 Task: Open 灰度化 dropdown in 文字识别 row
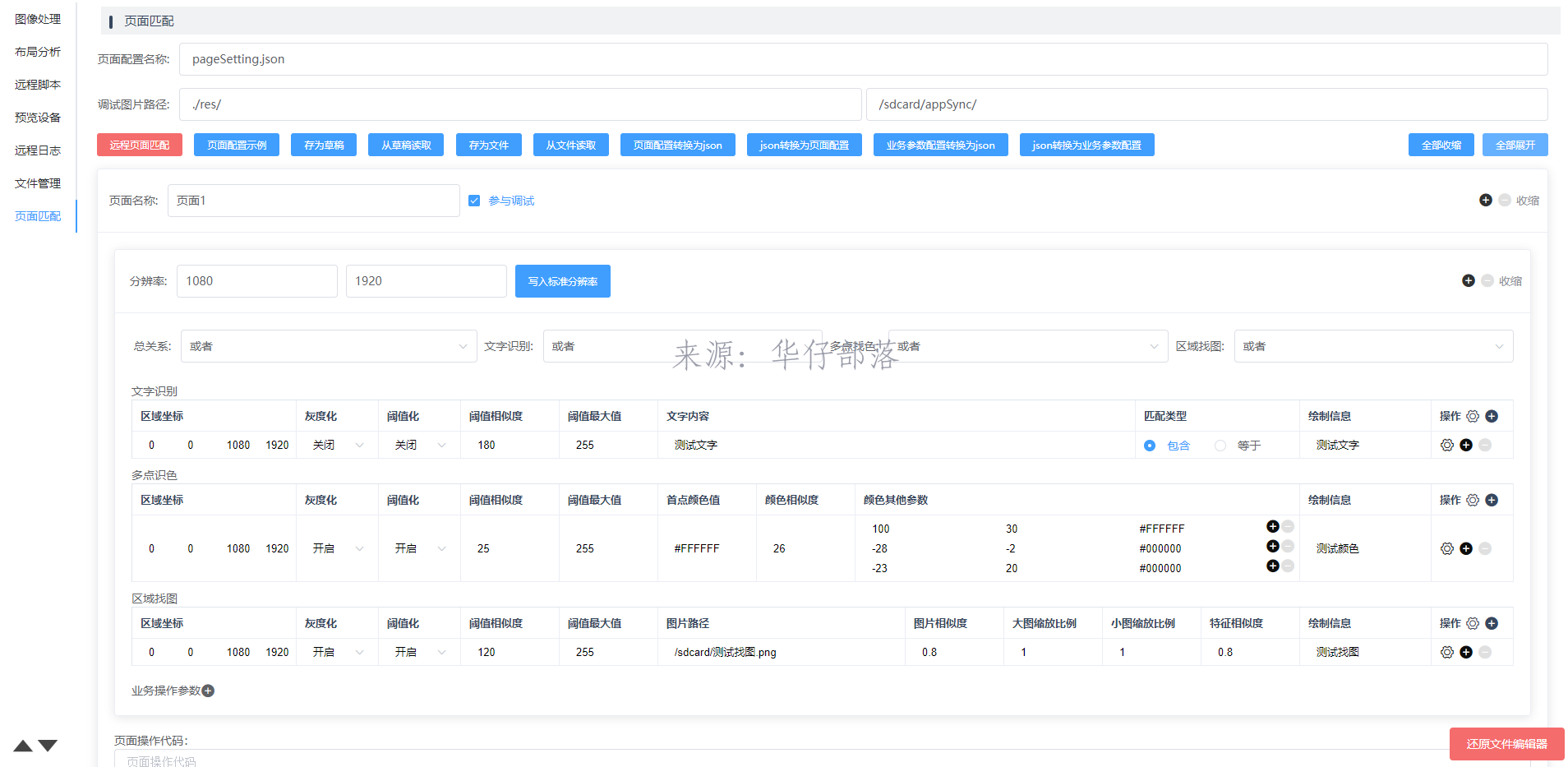tap(337, 445)
